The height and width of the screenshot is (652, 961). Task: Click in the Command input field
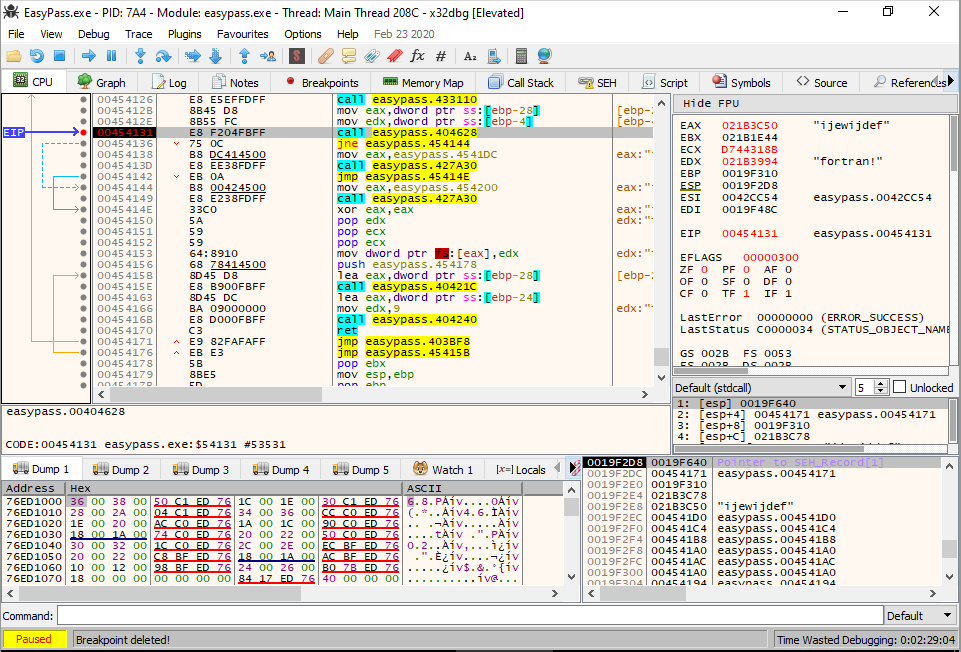pyautogui.click(x=470, y=616)
